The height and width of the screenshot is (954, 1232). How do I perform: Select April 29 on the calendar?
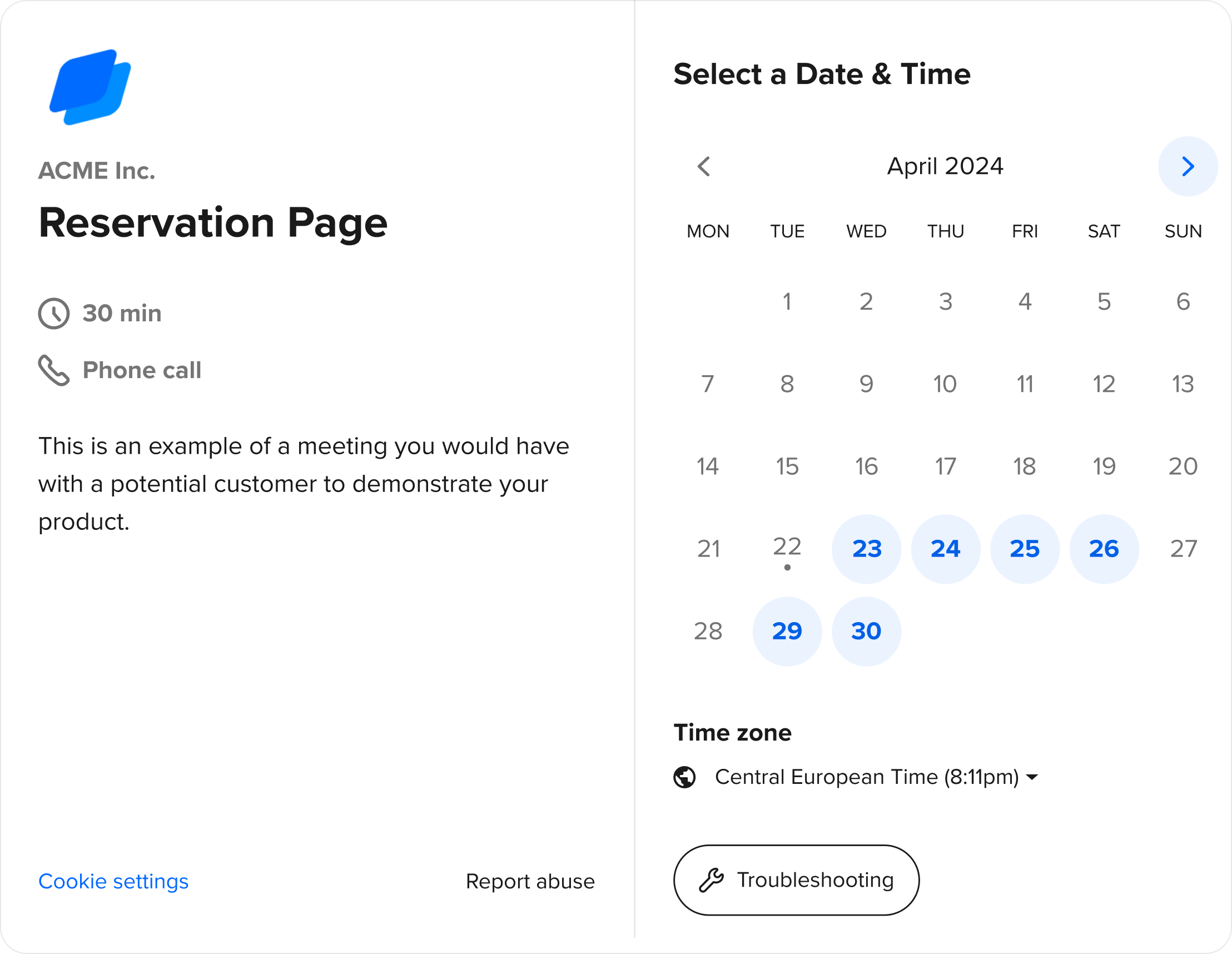point(787,632)
